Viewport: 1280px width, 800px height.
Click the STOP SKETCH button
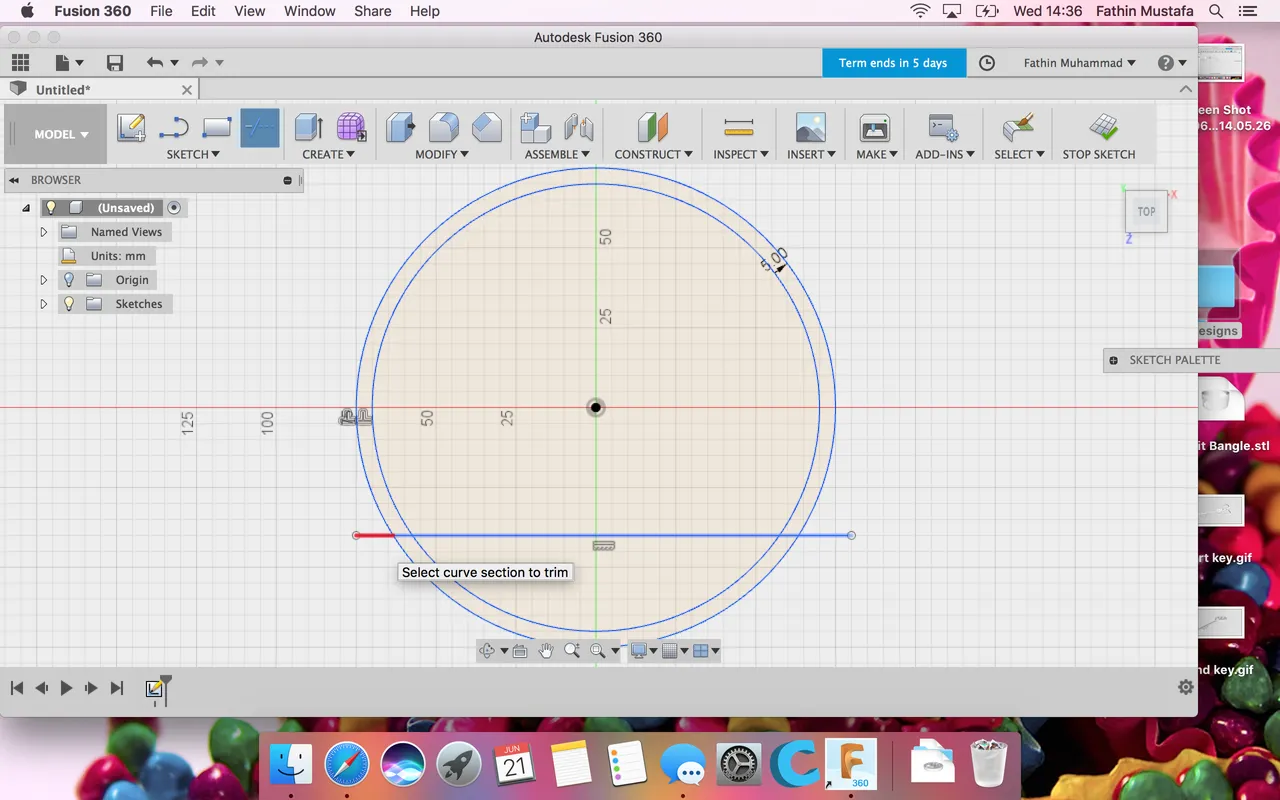tap(1099, 136)
